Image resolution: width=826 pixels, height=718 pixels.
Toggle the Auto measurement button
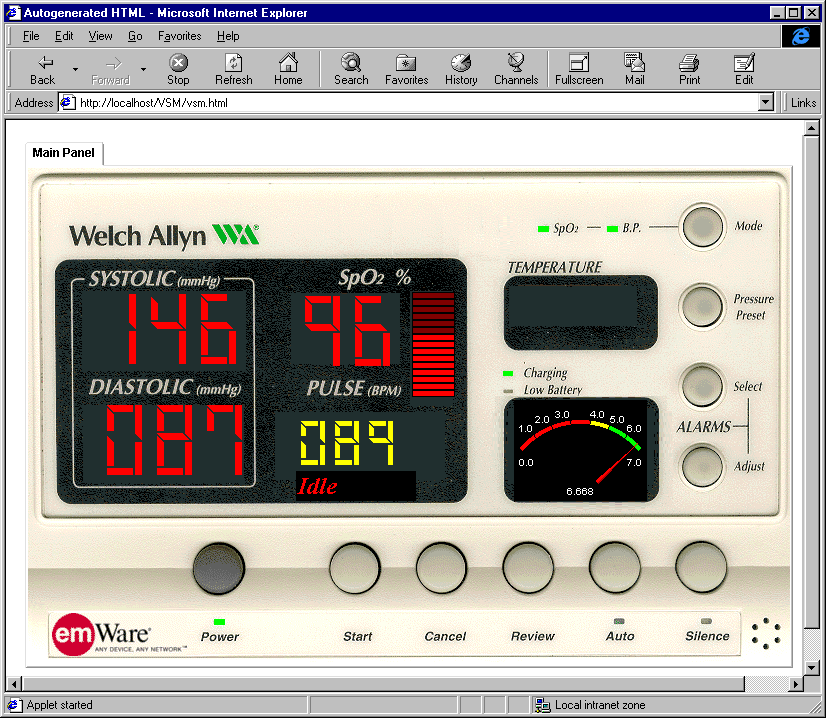pos(615,569)
